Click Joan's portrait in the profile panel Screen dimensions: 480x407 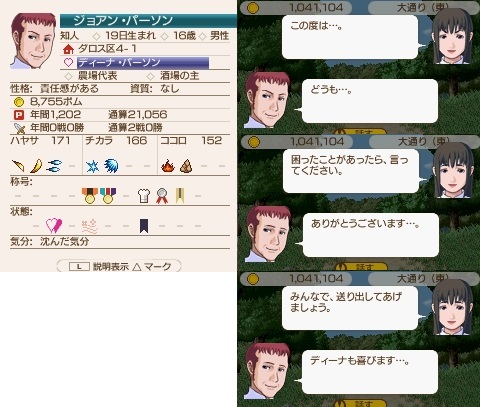tap(33, 41)
